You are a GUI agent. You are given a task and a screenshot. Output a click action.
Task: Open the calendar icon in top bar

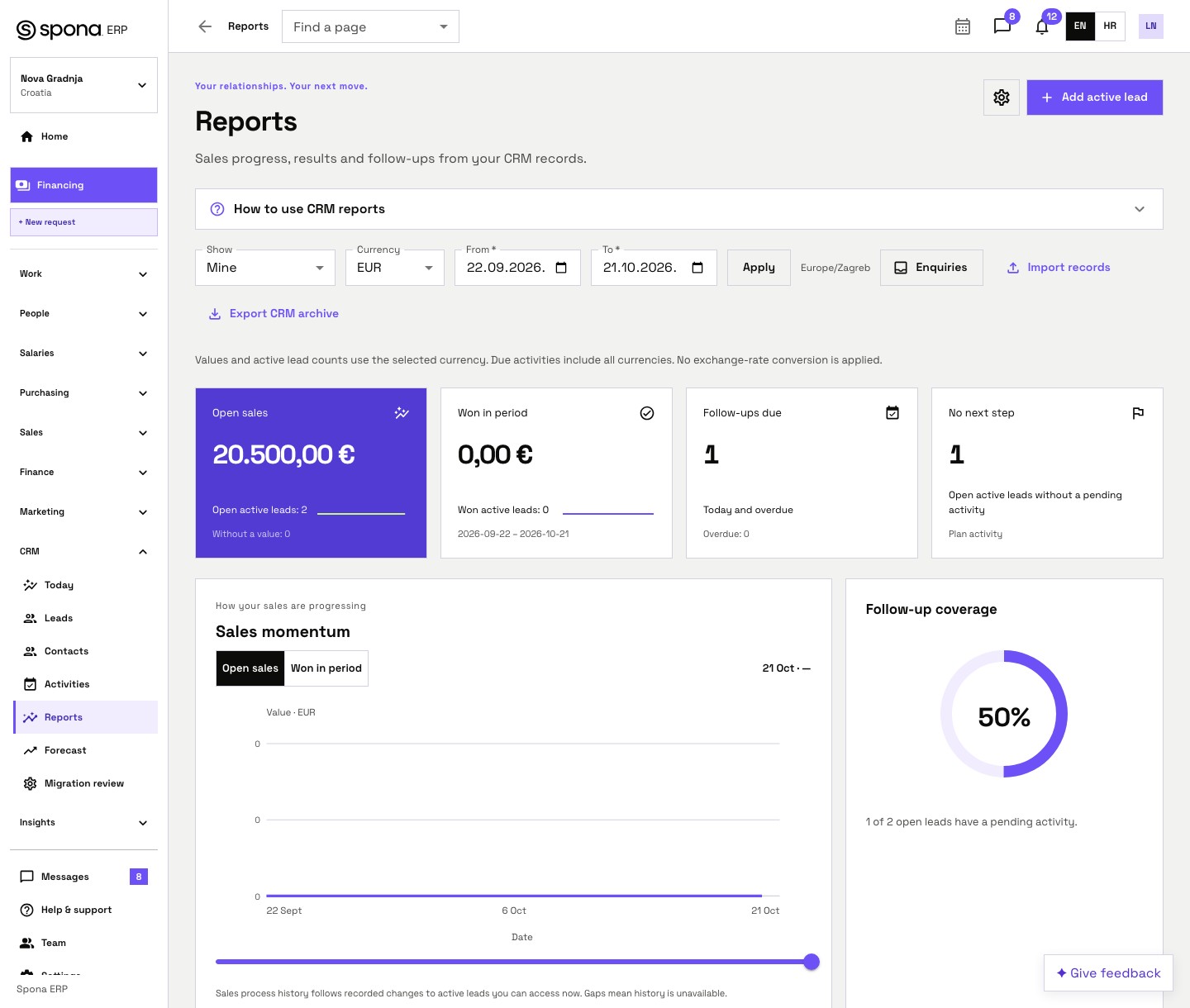point(963,26)
